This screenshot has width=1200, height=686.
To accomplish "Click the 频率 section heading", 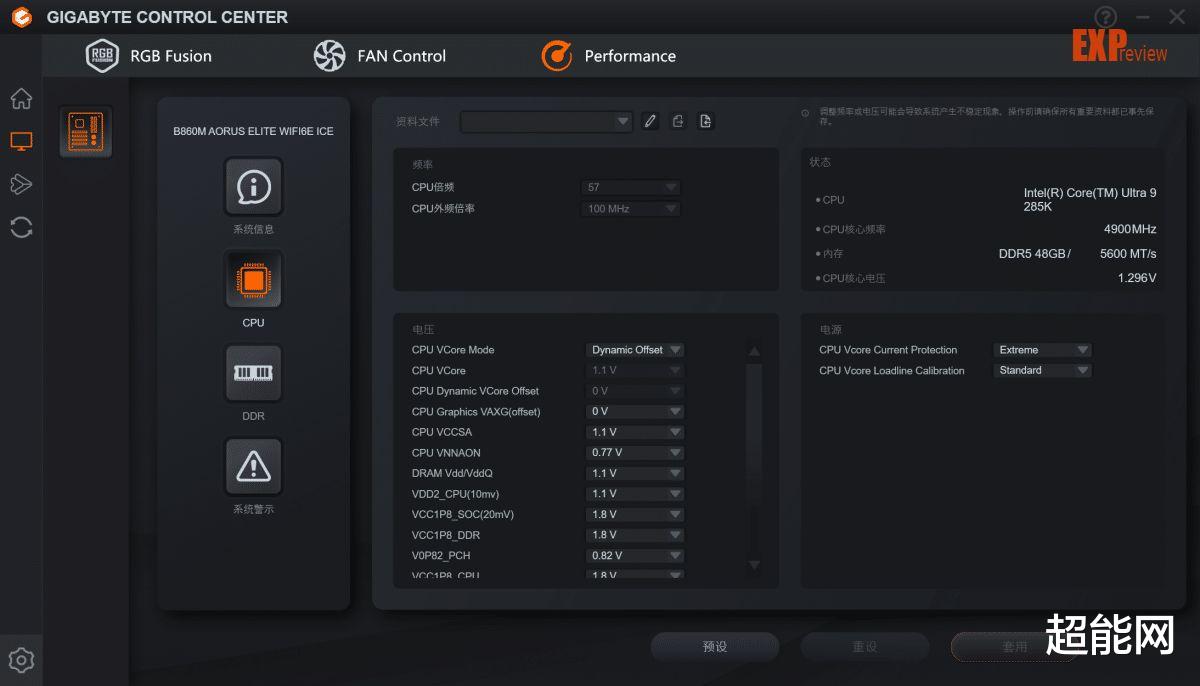I will [422, 164].
